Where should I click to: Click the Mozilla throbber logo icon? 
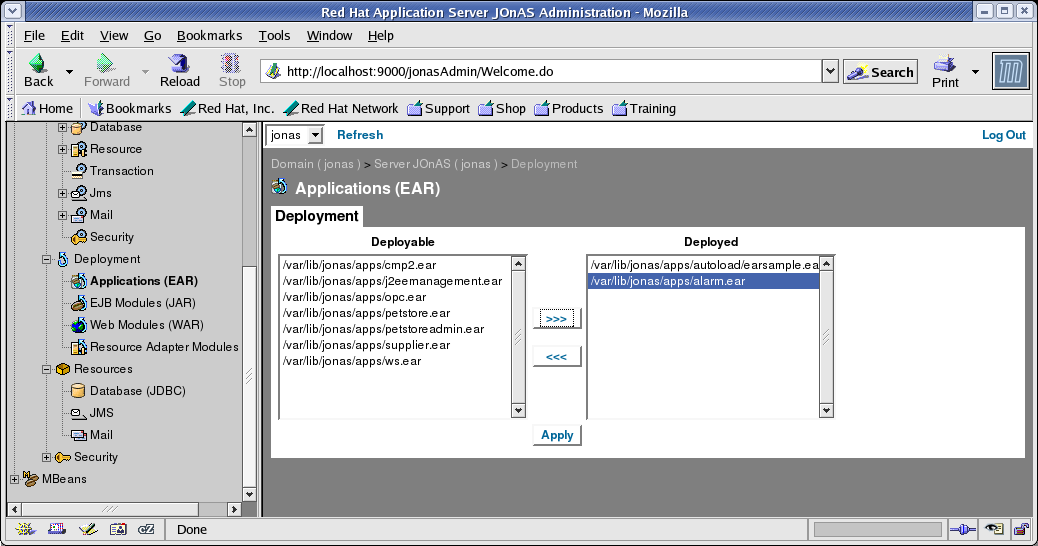tap(1011, 71)
